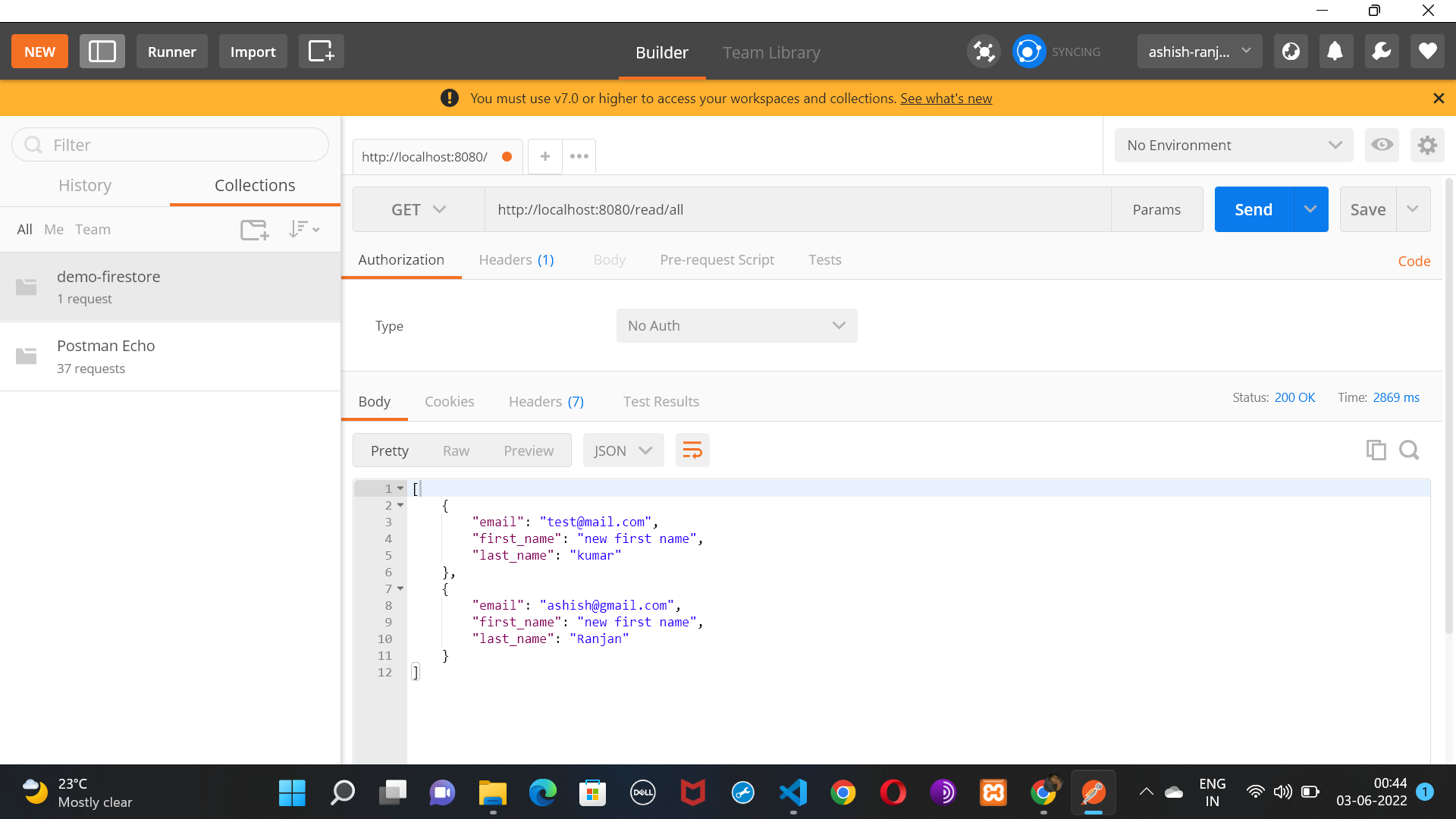Collapse the JSON array on line 1

point(401,488)
